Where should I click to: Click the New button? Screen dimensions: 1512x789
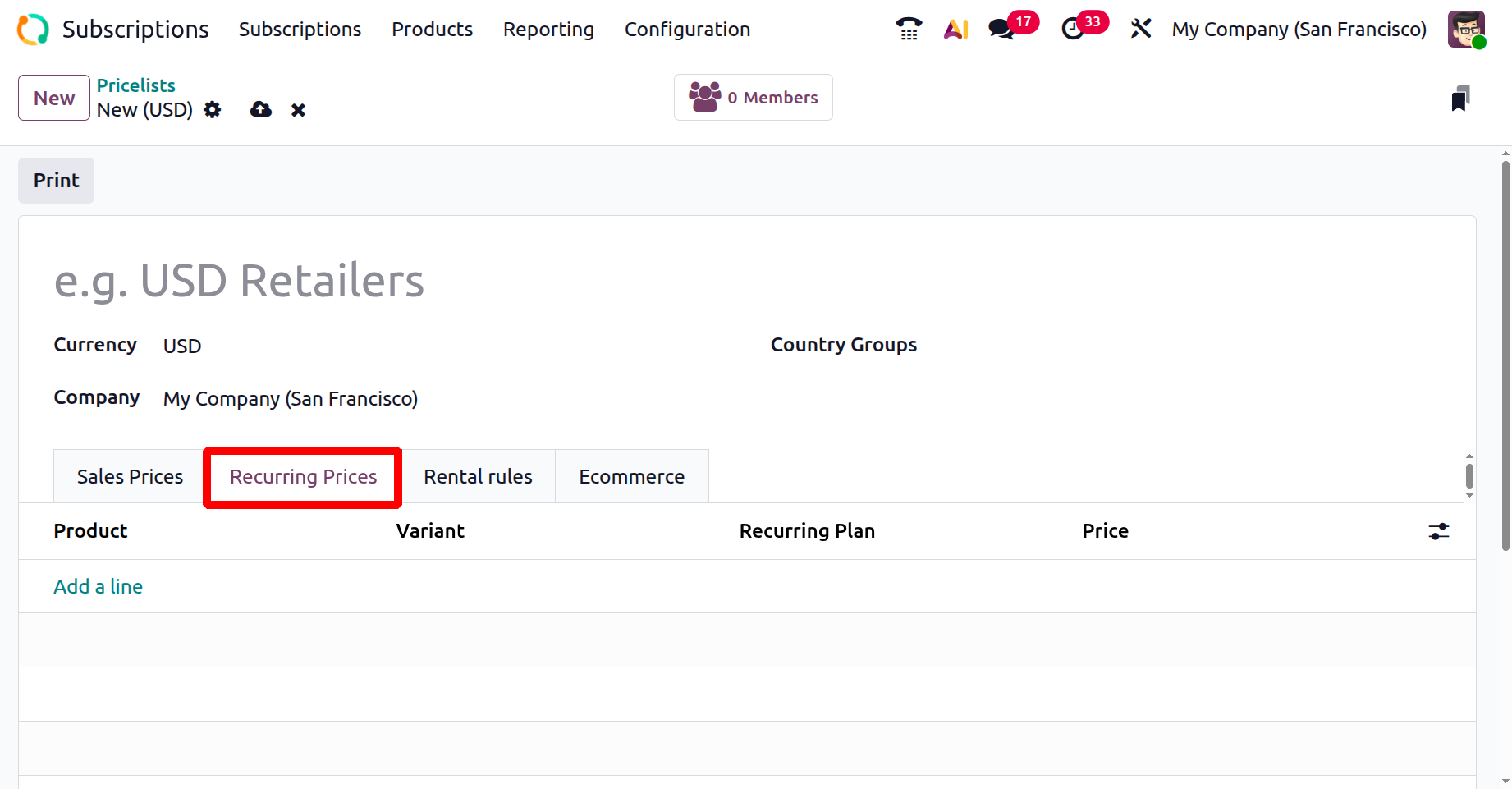click(54, 99)
